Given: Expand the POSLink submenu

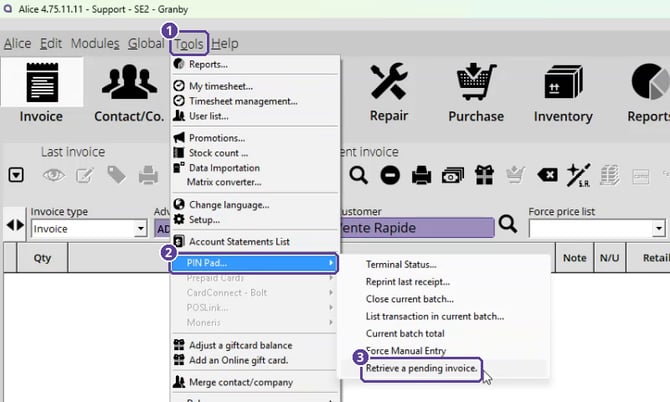Looking at the screenshot, I should point(255,308).
